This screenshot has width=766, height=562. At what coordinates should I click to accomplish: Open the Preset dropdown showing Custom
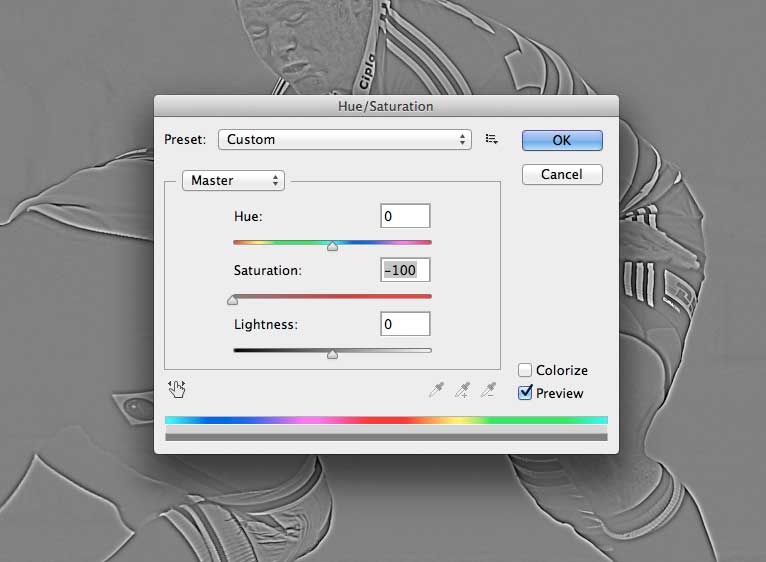click(344, 139)
